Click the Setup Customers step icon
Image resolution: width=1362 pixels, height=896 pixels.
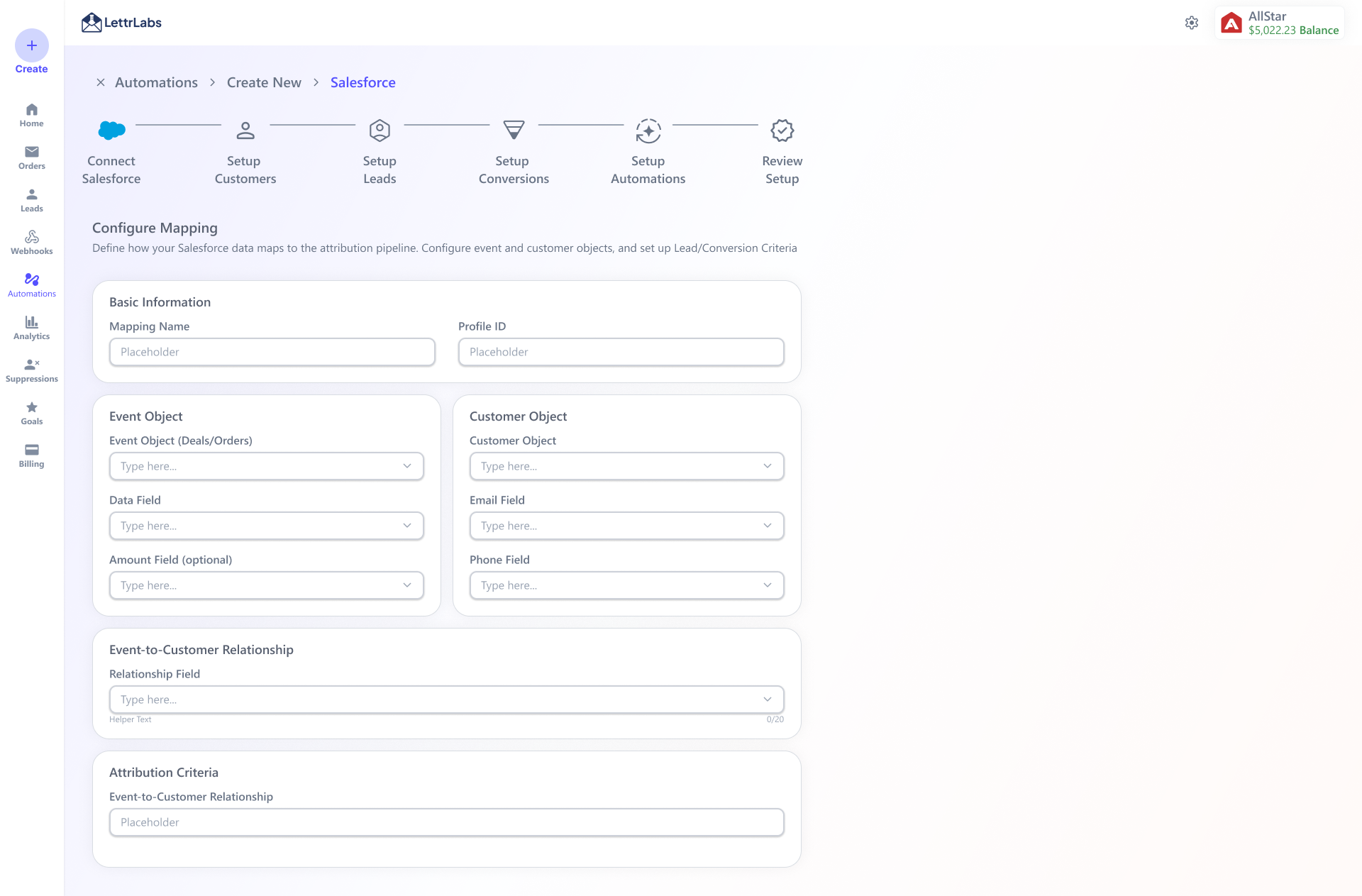click(245, 131)
